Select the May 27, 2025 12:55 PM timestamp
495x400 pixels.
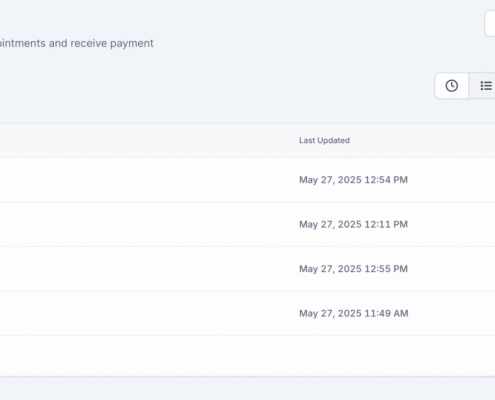(x=353, y=269)
